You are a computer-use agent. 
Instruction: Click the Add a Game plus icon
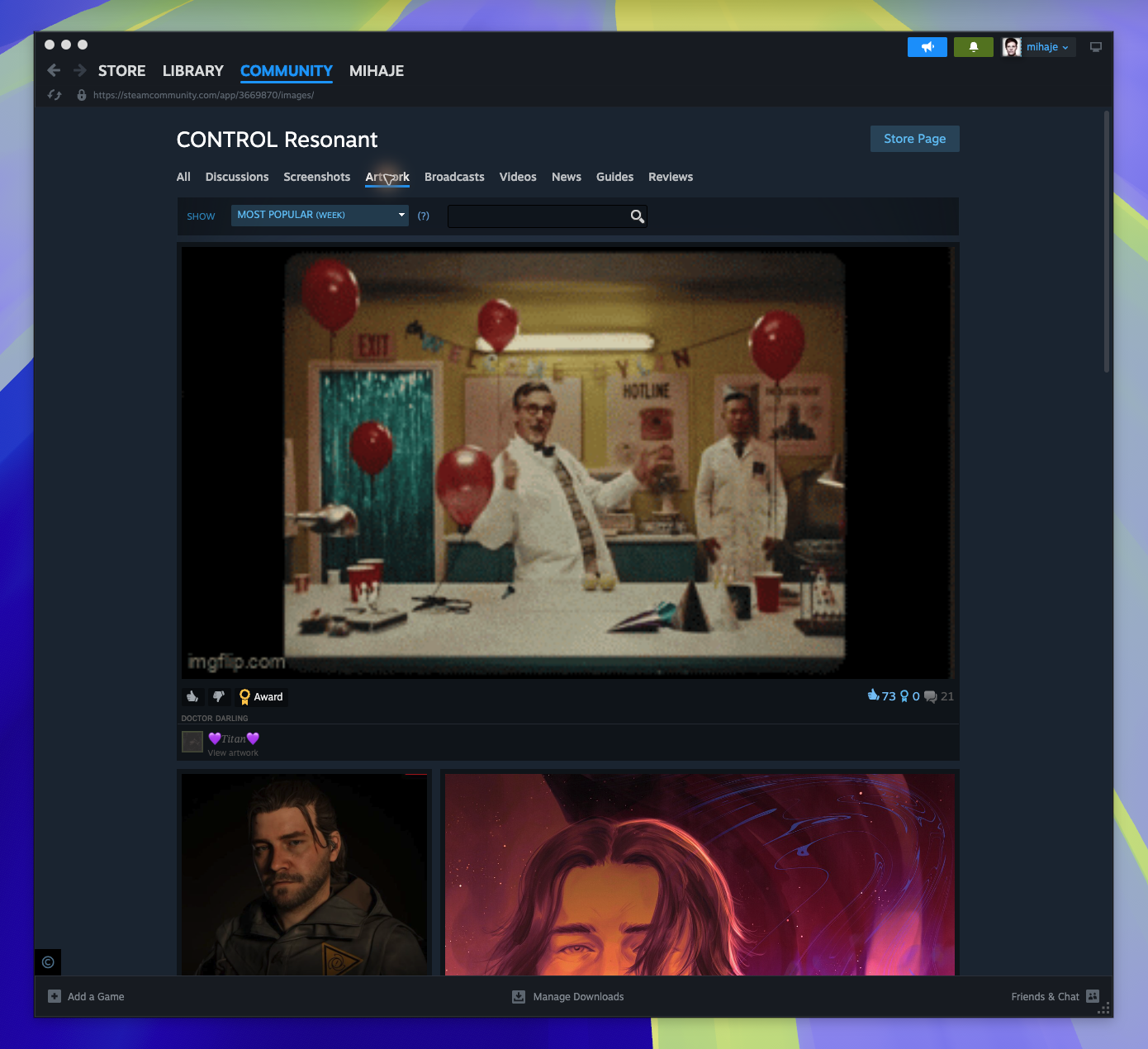click(55, 996)
